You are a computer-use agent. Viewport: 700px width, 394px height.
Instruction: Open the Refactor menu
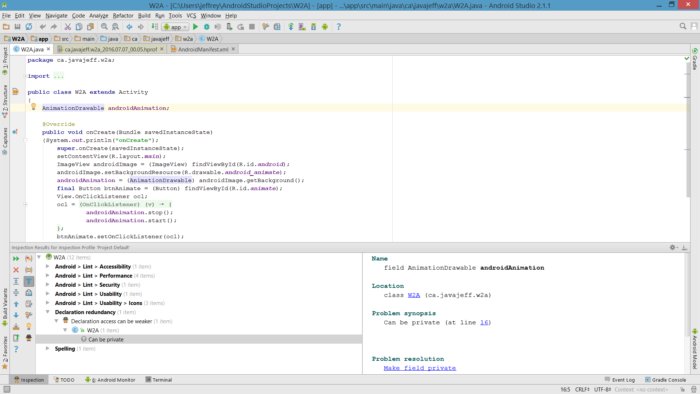coord(123,16)
